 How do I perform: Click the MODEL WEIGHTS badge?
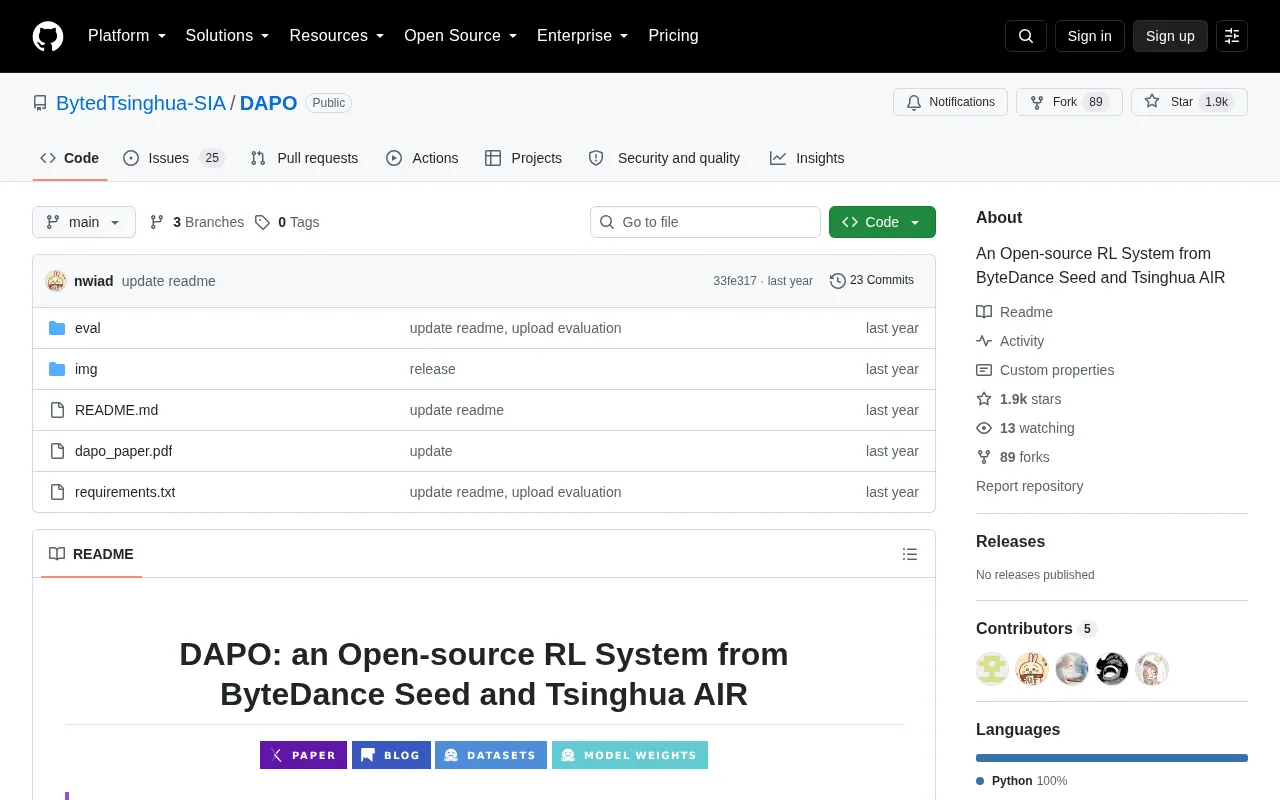click(630, 755)
